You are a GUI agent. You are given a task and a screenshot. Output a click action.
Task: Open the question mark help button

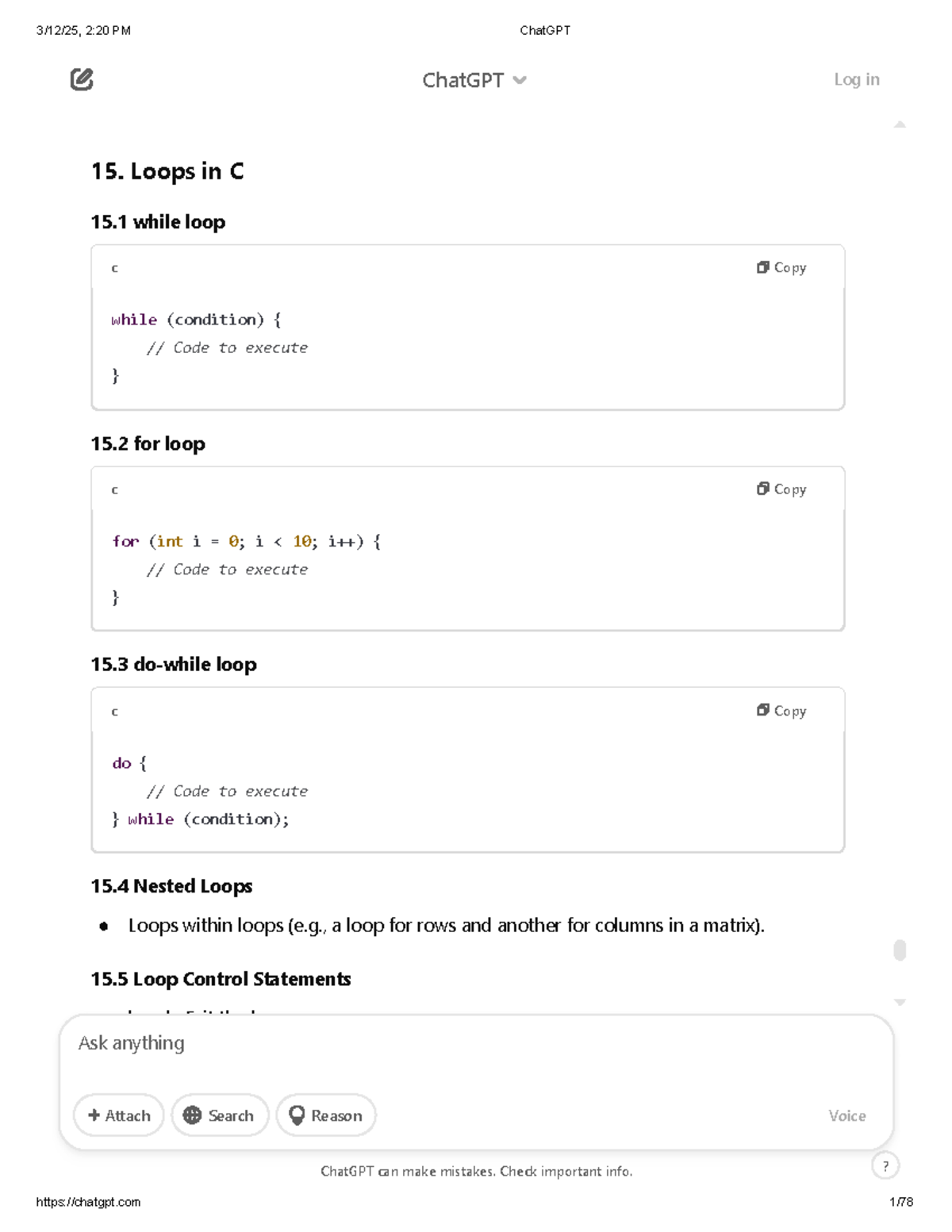tap(885, 1165)
